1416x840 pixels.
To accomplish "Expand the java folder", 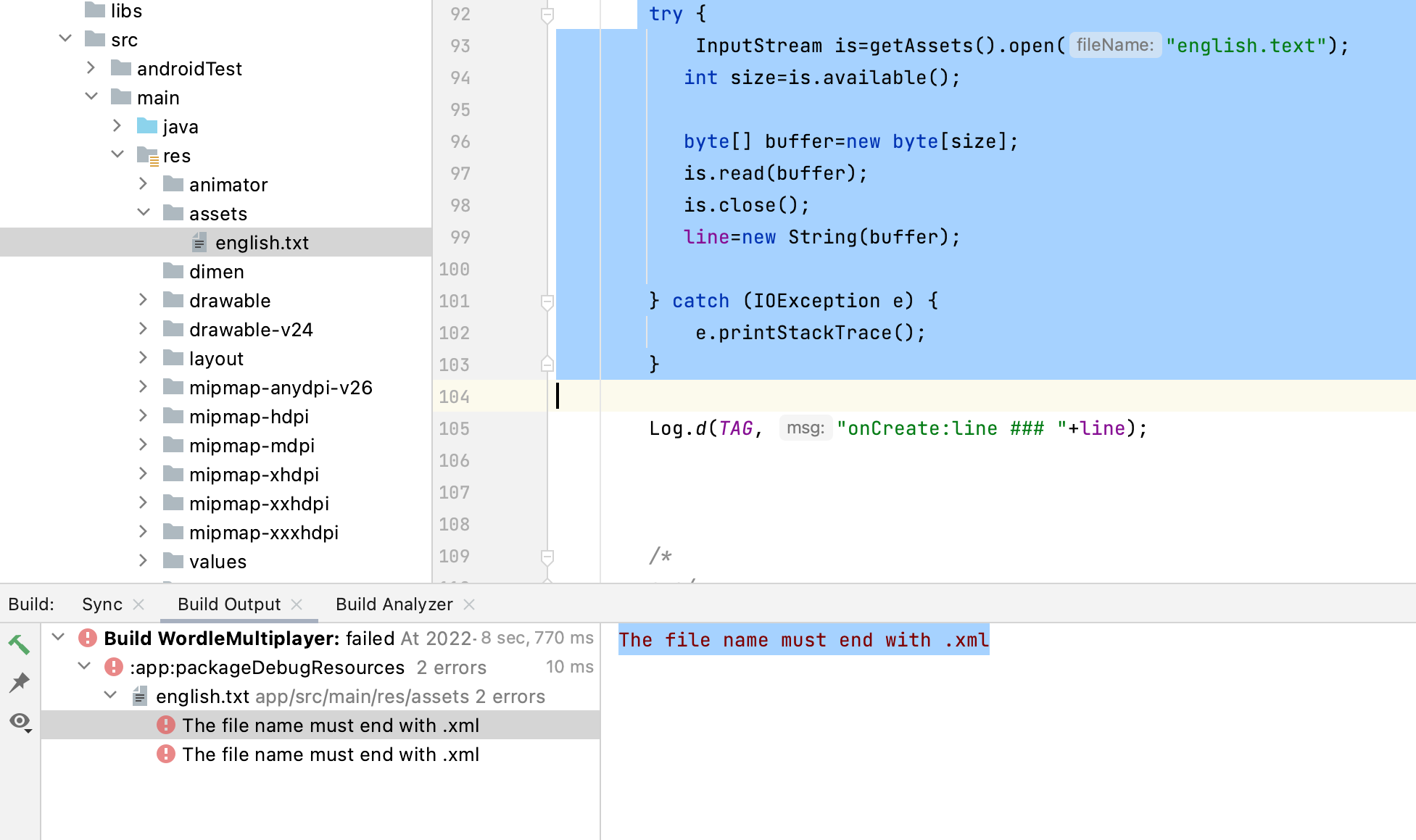I will [x=117, y=125].
